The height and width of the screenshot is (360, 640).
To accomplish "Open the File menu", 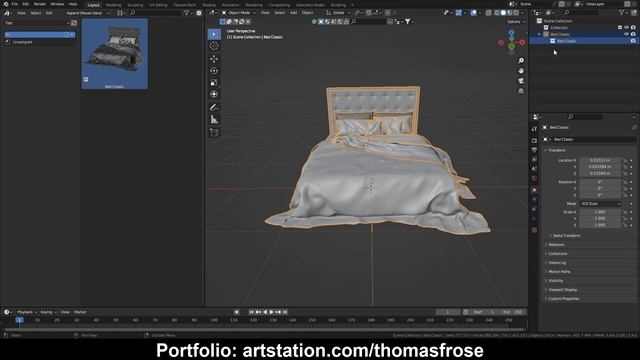I will pos(15,4).
